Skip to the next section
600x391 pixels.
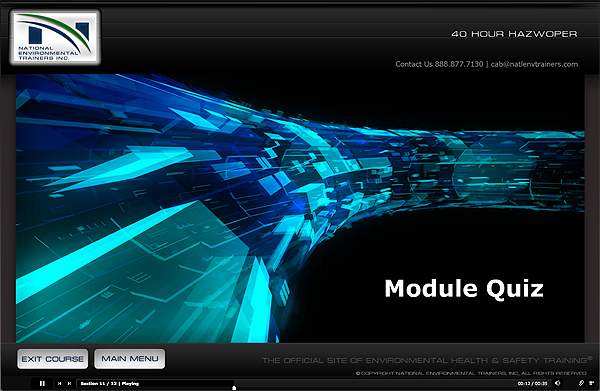pos(69,383)
